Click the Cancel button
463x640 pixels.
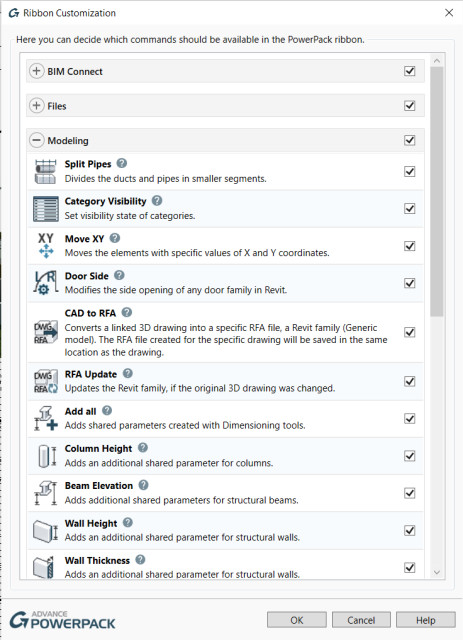(x=361, y=620)
